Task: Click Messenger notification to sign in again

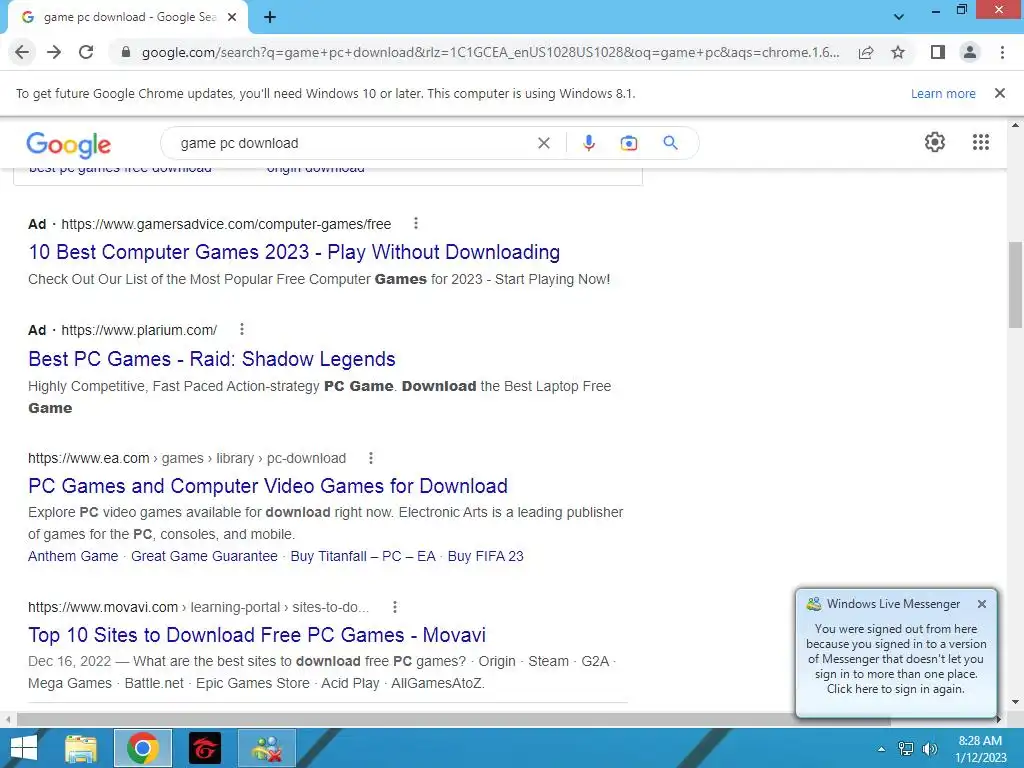Action: (x=895, y=659)
